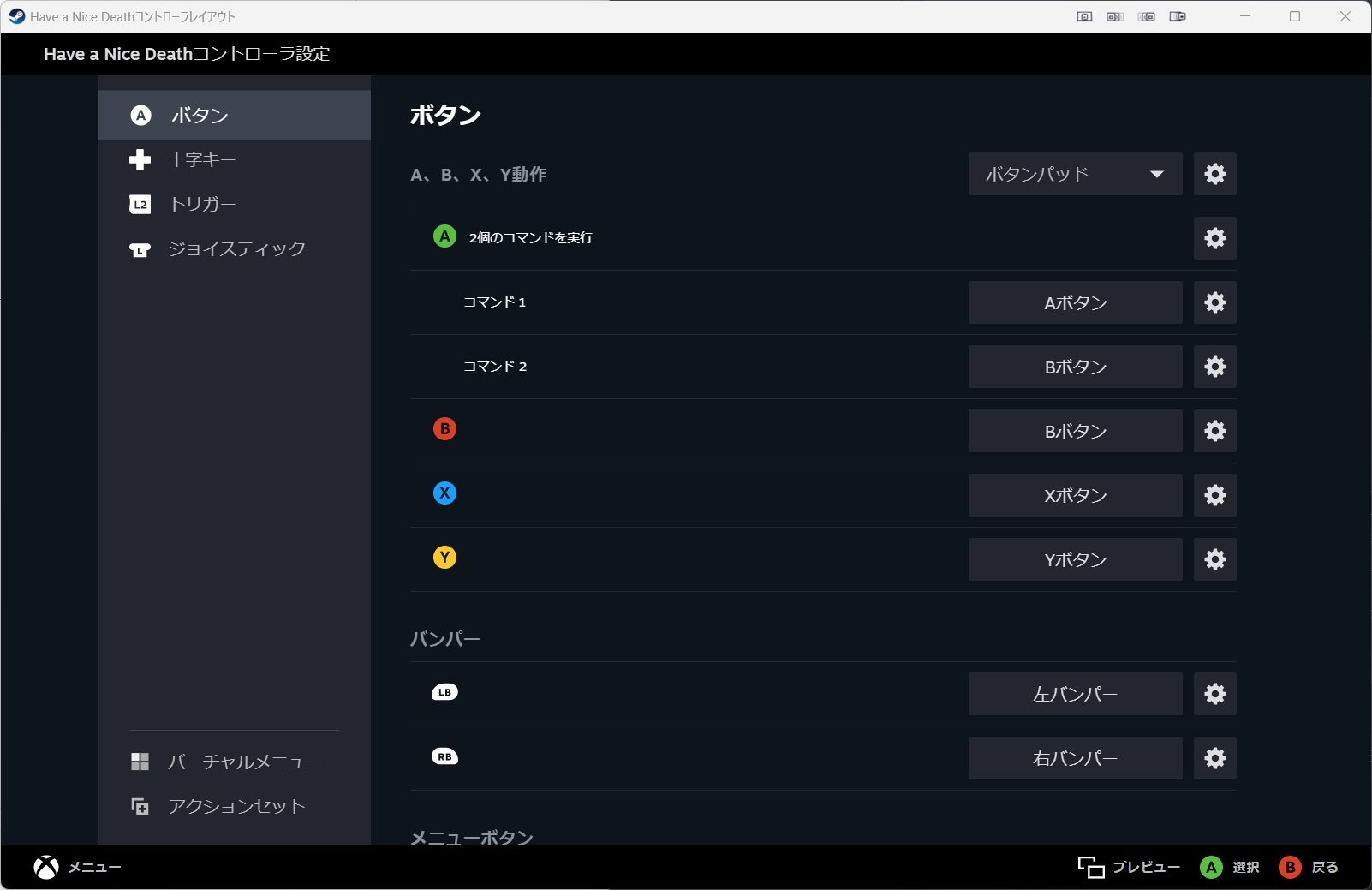Click the コマンド 1 label
The height and width of the screenshot is (890, 1372).
pyautogui.click(x=494, y=302)
